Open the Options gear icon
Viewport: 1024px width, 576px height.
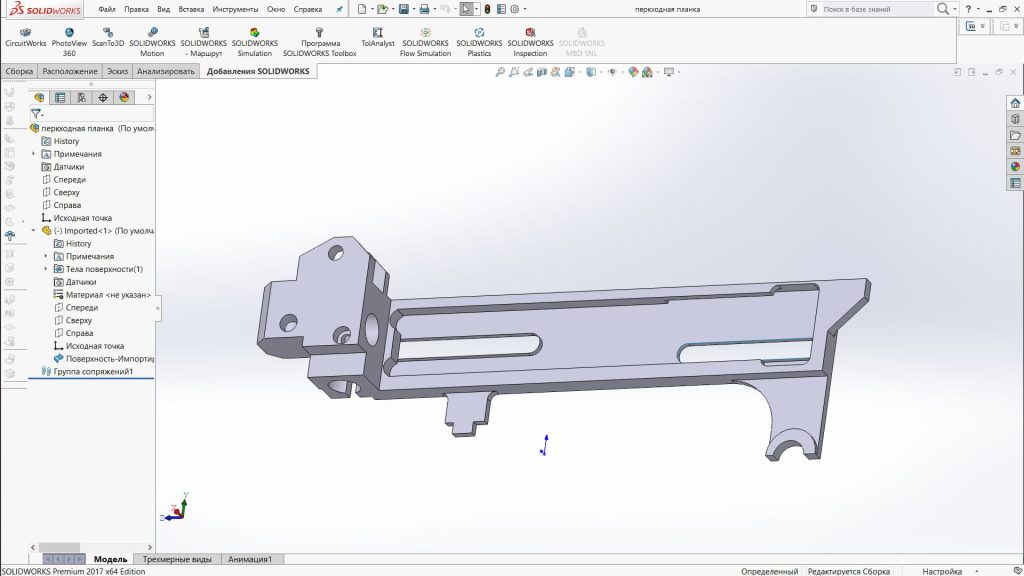point(515,9)
